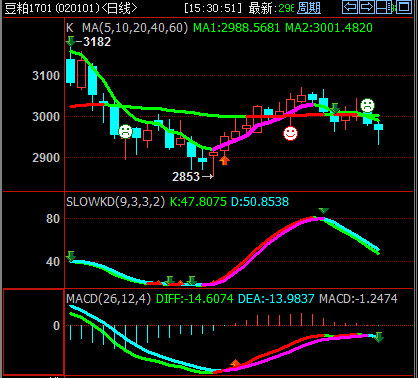The image size is (418, 378).
Task: Select the SLOWKD(9,3,3,2) indicator label
Action: coord(115,202)
